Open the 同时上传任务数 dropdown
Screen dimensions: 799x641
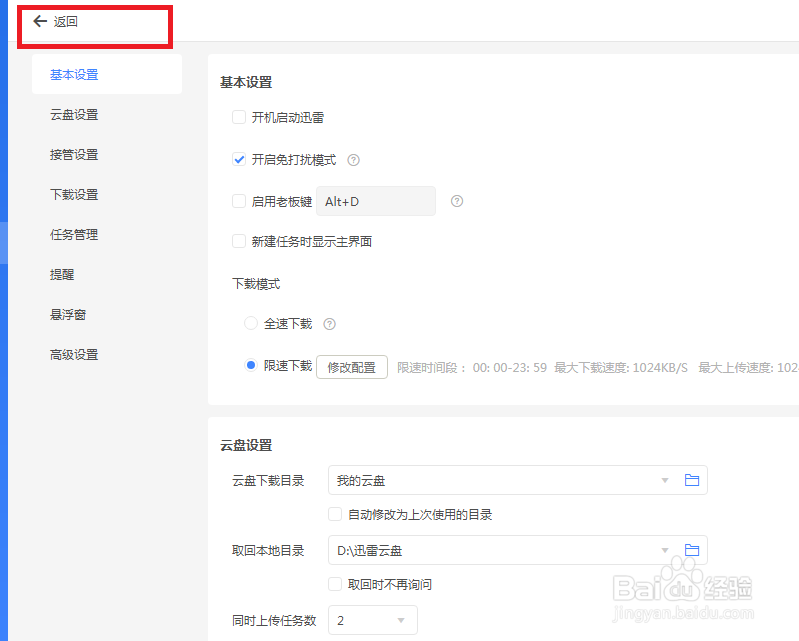tap(373, 620)
